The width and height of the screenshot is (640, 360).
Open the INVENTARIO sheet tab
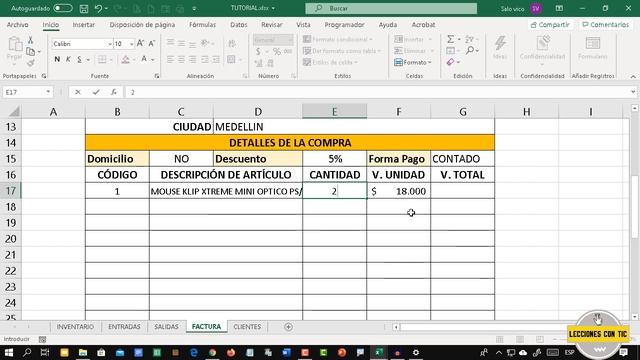point(75,327)
